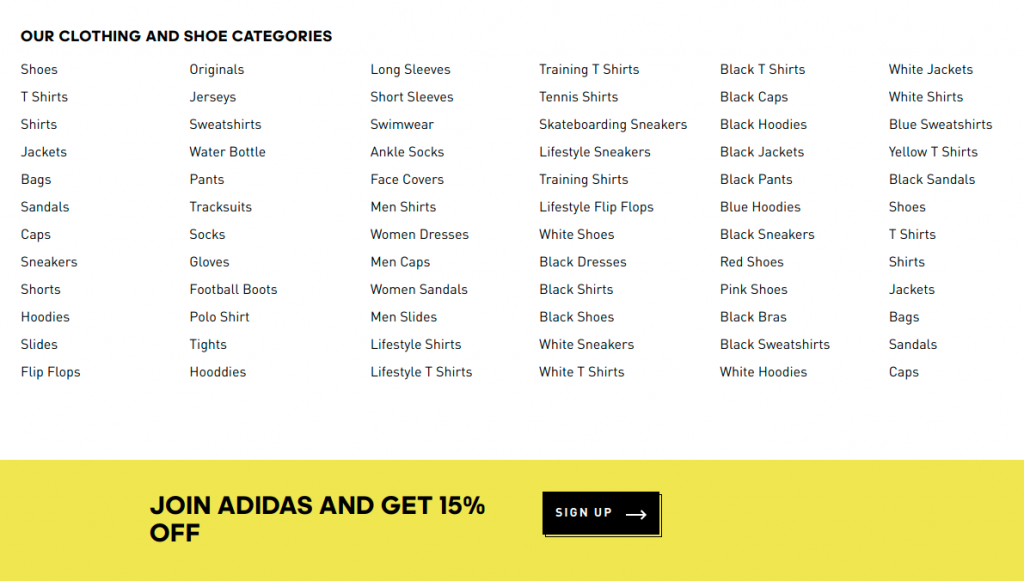This screenshot has height=581, width=1024.
Task: Select the Black Hoodies link
Action: (763, 125)
